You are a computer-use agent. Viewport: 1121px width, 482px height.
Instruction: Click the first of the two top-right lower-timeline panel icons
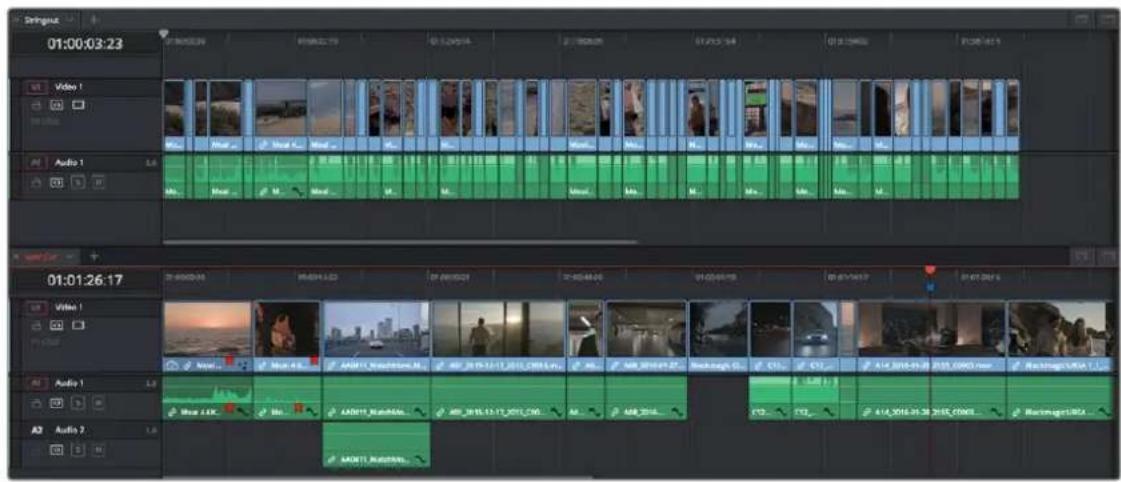(x=1084, y=257)
